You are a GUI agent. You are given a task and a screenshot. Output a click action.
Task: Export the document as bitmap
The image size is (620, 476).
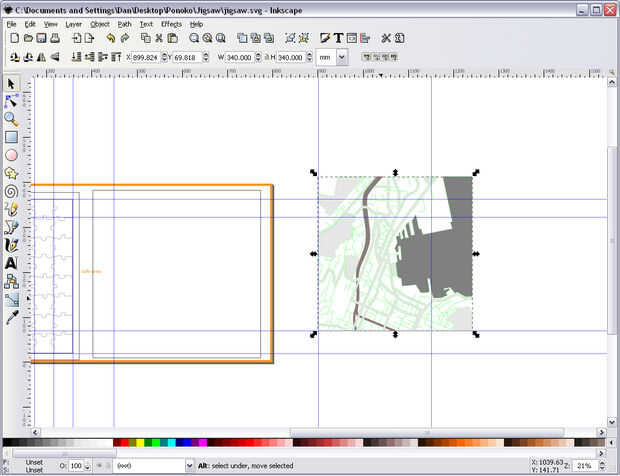tap(90, 38)
